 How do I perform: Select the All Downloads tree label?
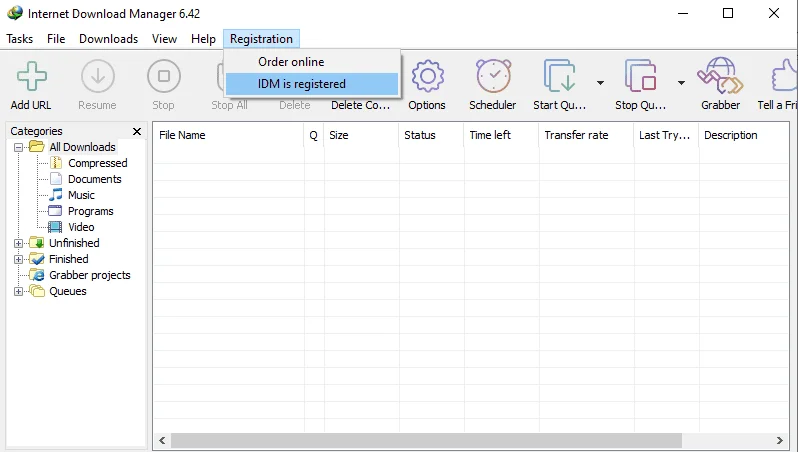pos(82,147)
